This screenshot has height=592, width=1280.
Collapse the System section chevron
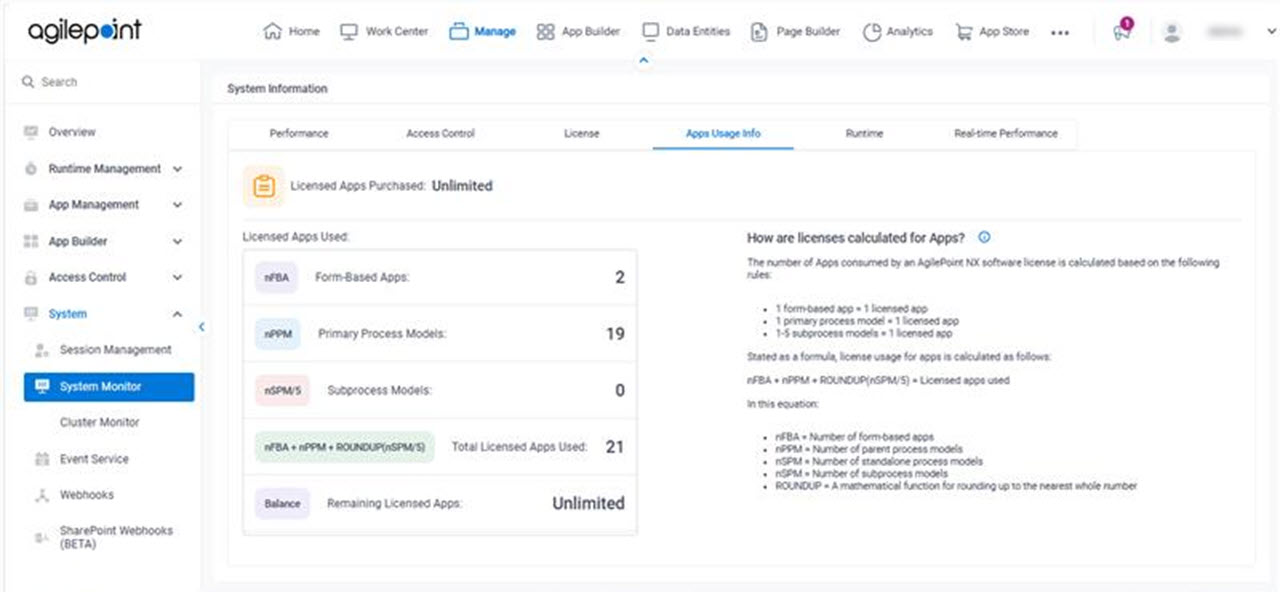click(178, 314)
